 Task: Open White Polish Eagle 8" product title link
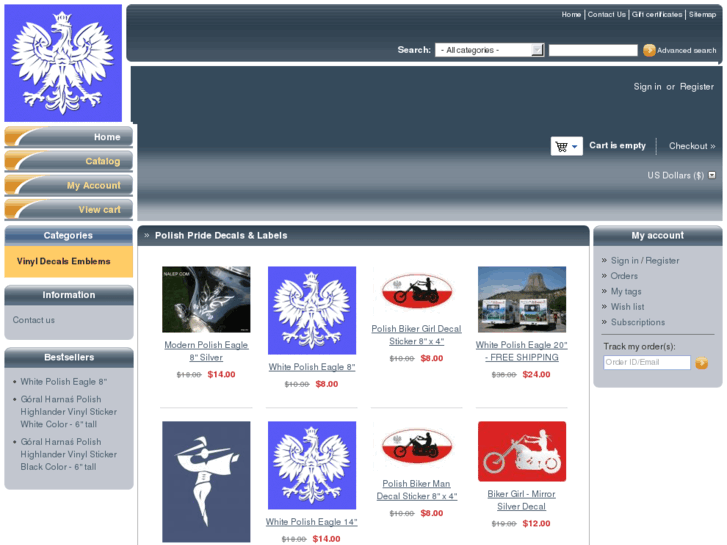tap(312, 367)
